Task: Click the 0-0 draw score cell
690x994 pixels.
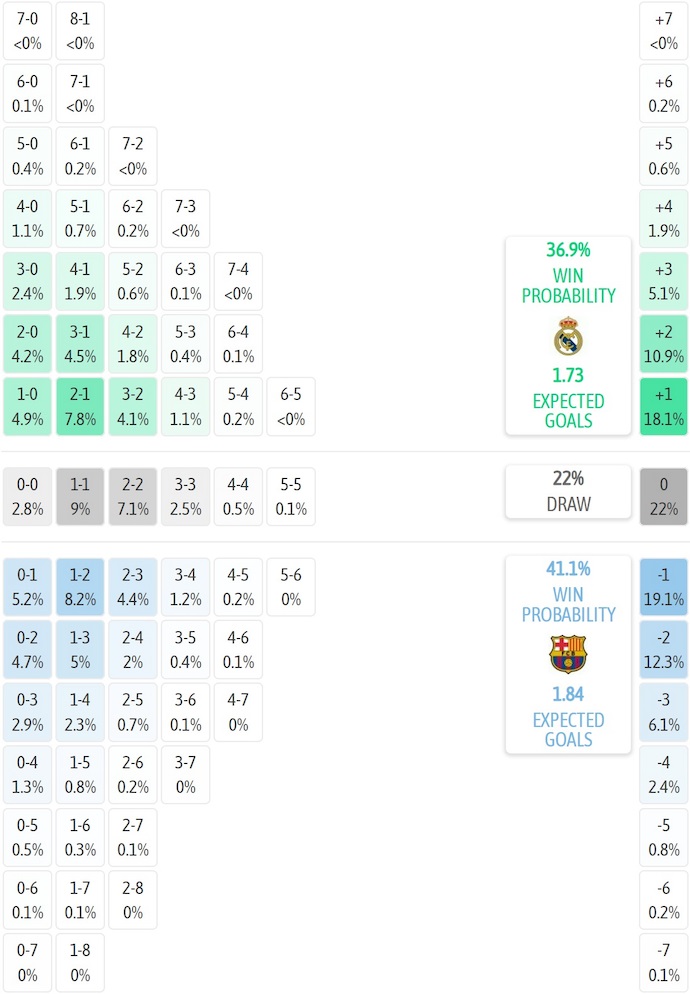Action: coord(28,497)
